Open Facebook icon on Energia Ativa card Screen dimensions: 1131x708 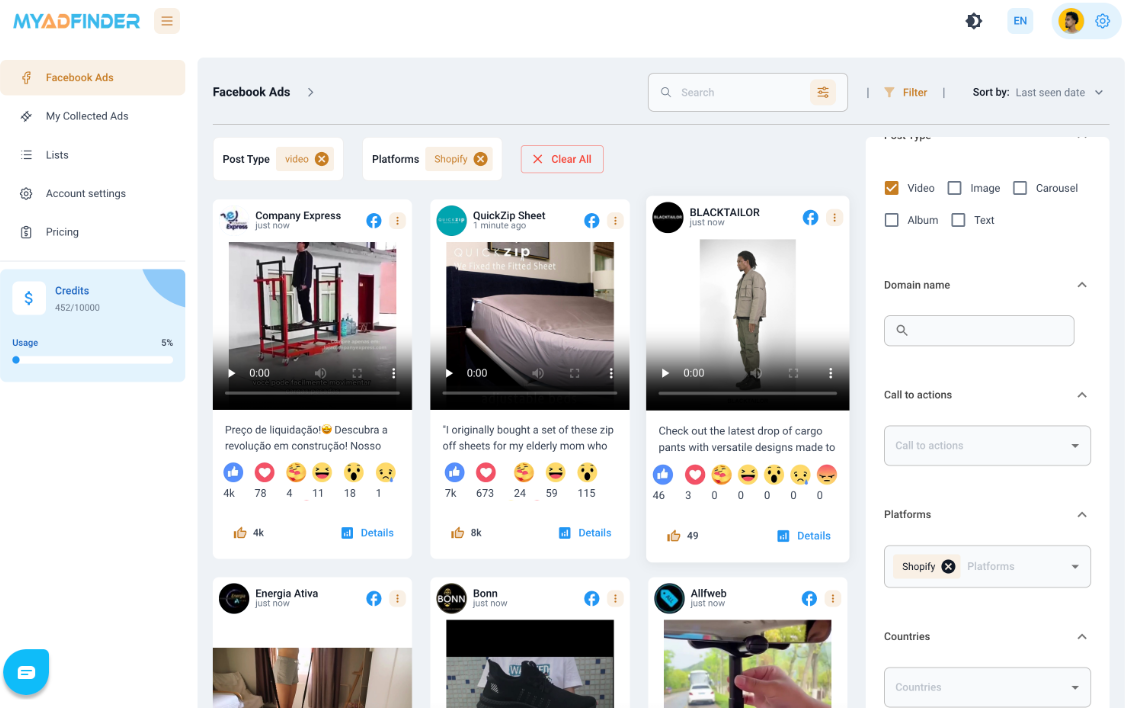(x=374, y=598)
